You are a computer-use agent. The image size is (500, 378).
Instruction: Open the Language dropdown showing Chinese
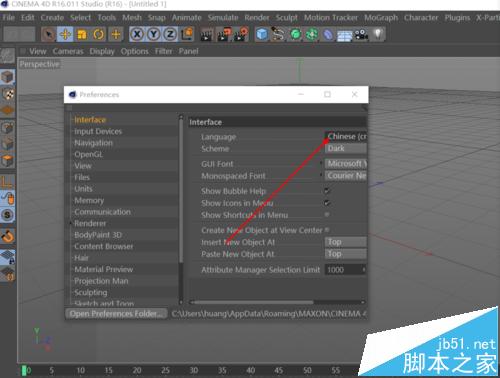click(346, 136)
